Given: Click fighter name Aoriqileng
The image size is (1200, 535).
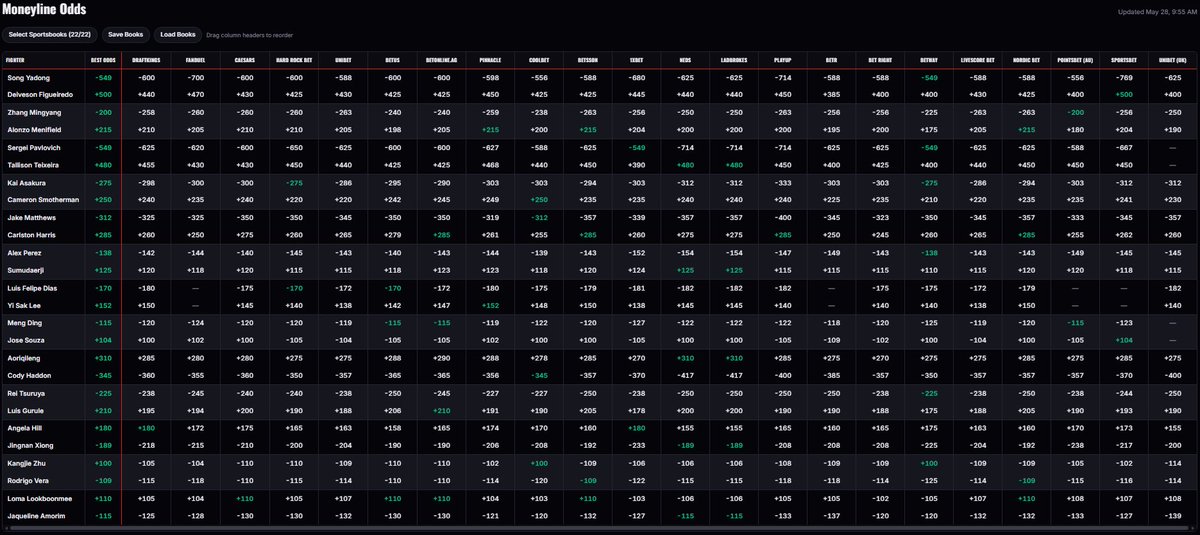Looking at the screenshot, I should tap(24, 358).
